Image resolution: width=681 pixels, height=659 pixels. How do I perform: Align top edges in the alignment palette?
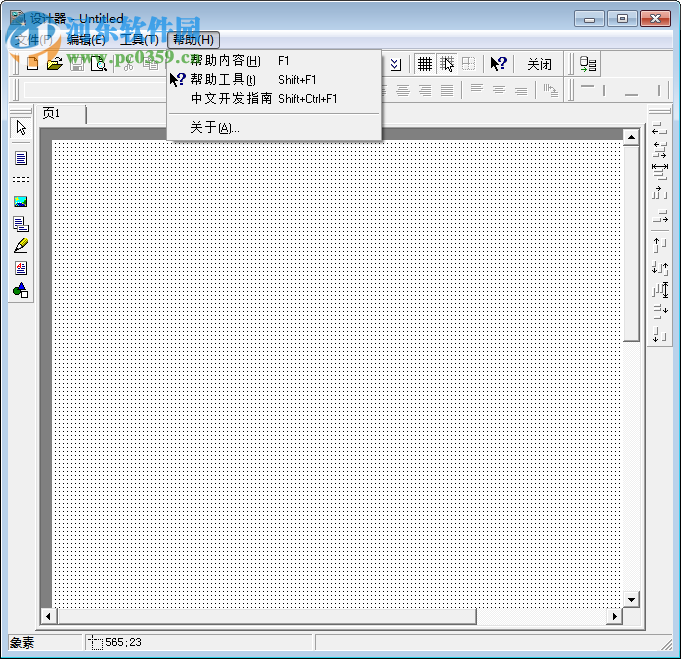tap(660, 245)
